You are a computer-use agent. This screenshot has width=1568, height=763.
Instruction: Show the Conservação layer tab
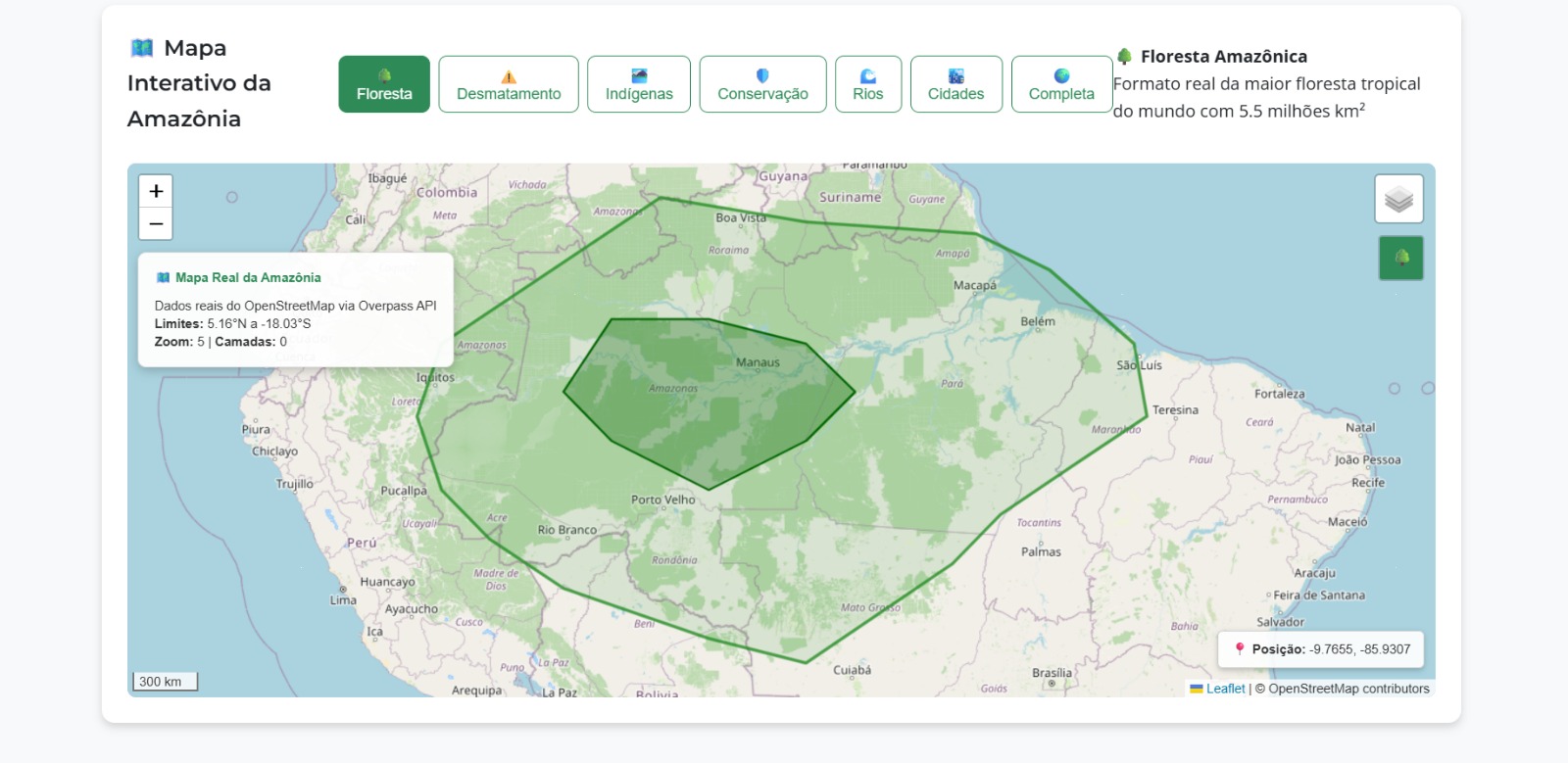(762, 84)
